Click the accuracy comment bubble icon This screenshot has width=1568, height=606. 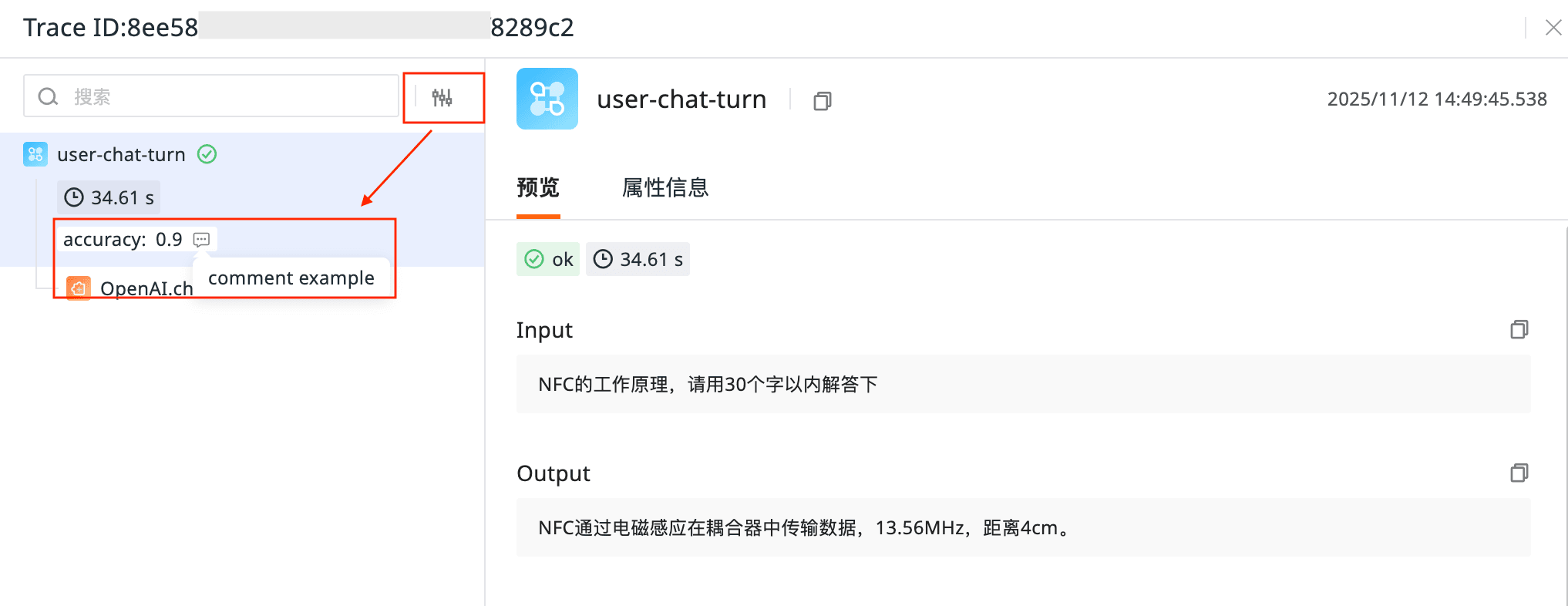pyautogui.click(x=201, y=240)
